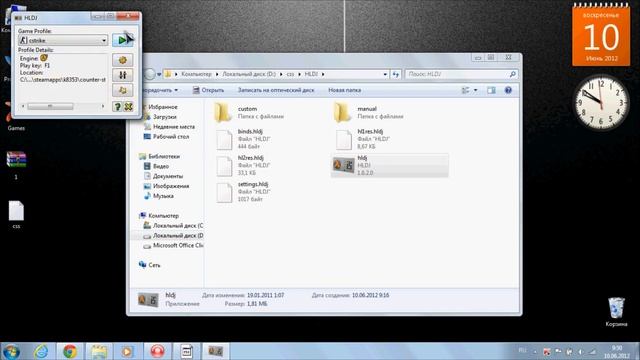Open the css file on desktop
This screenshot has width=640, height=360.
tap(16, 214)
